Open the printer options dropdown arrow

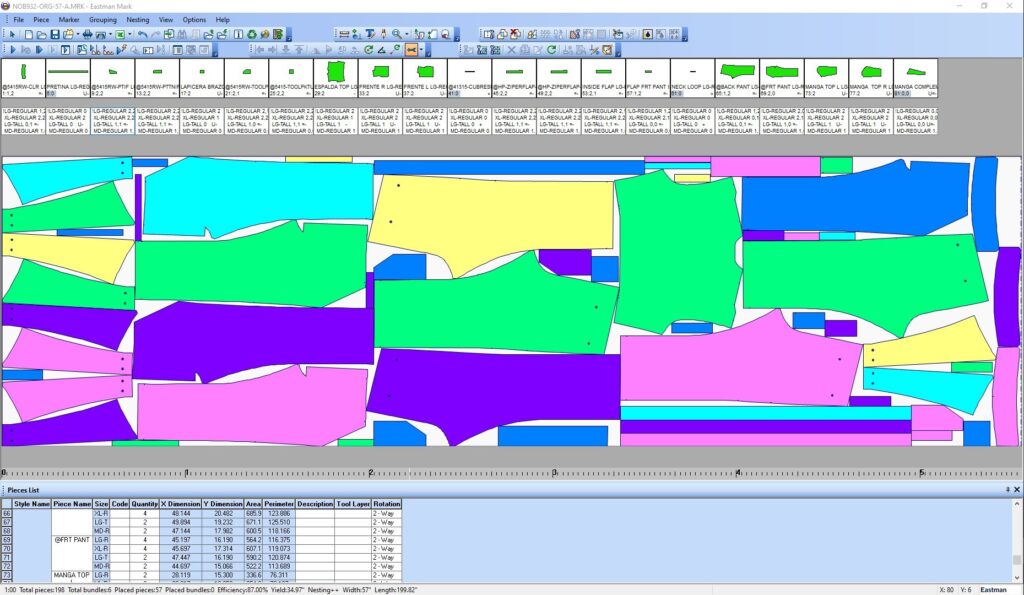pyautogui.click(x=109, y=35)
